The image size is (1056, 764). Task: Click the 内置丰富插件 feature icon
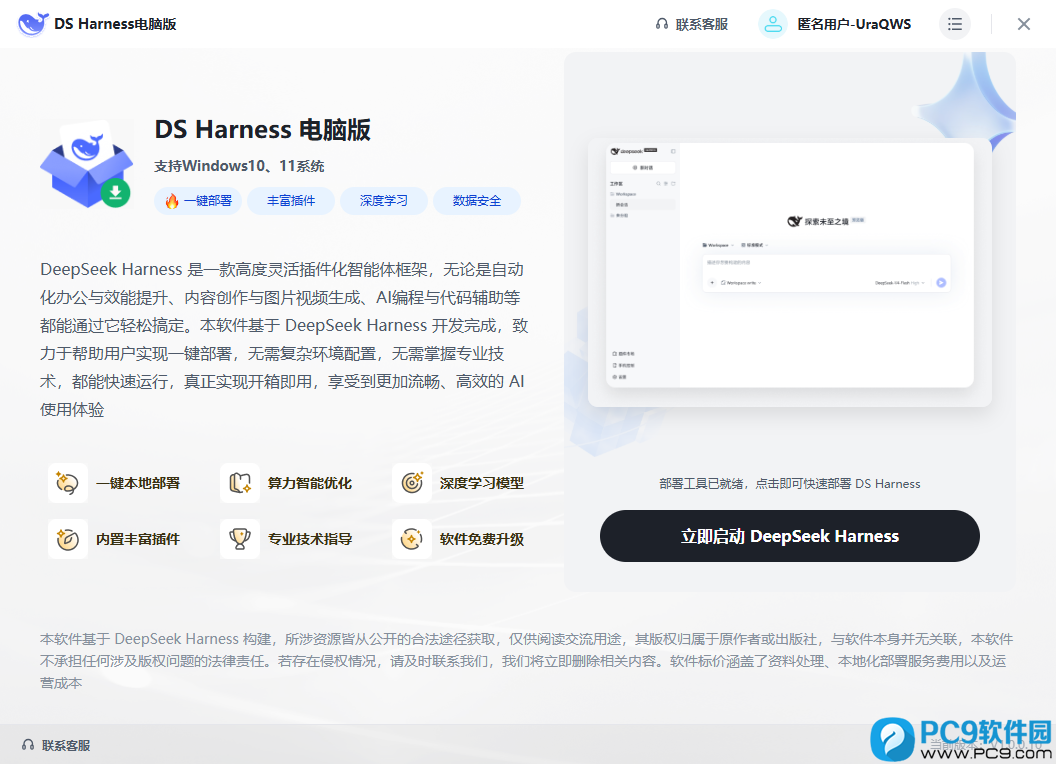coord(67,539)
